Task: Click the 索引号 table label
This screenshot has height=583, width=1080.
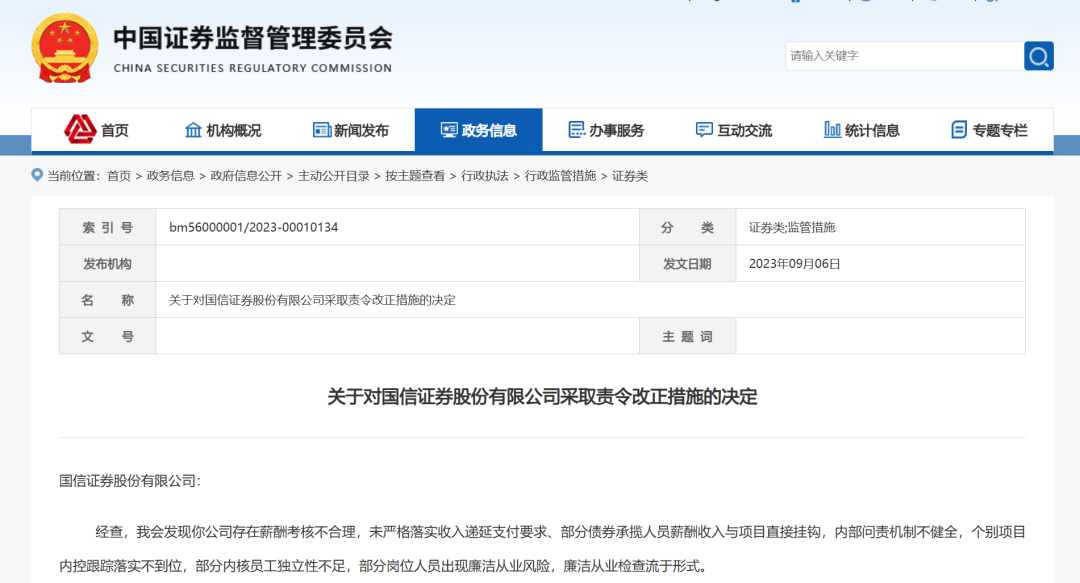Action: click(107, 227)
